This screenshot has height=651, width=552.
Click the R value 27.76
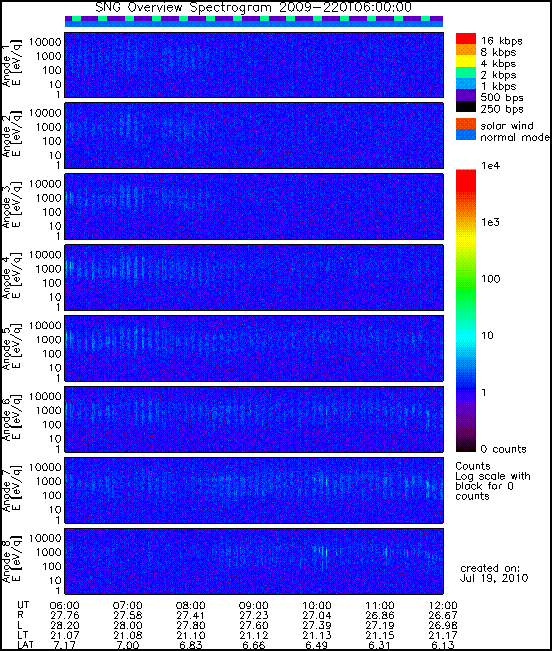pos(64,615)
